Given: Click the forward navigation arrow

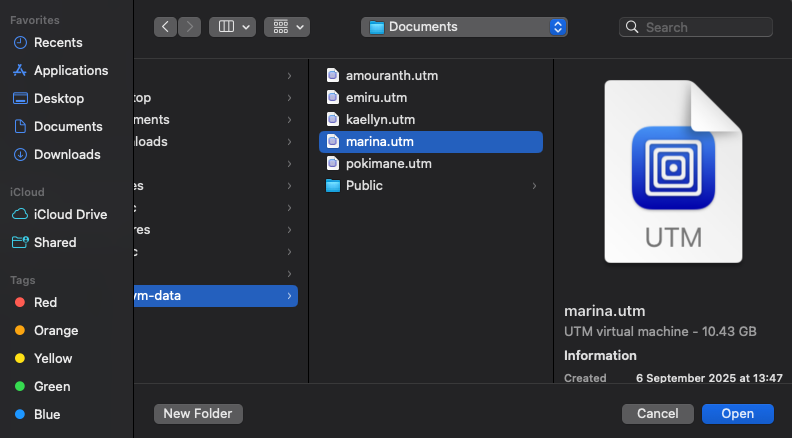Looking at the screenshot, I should click(189, 27).
